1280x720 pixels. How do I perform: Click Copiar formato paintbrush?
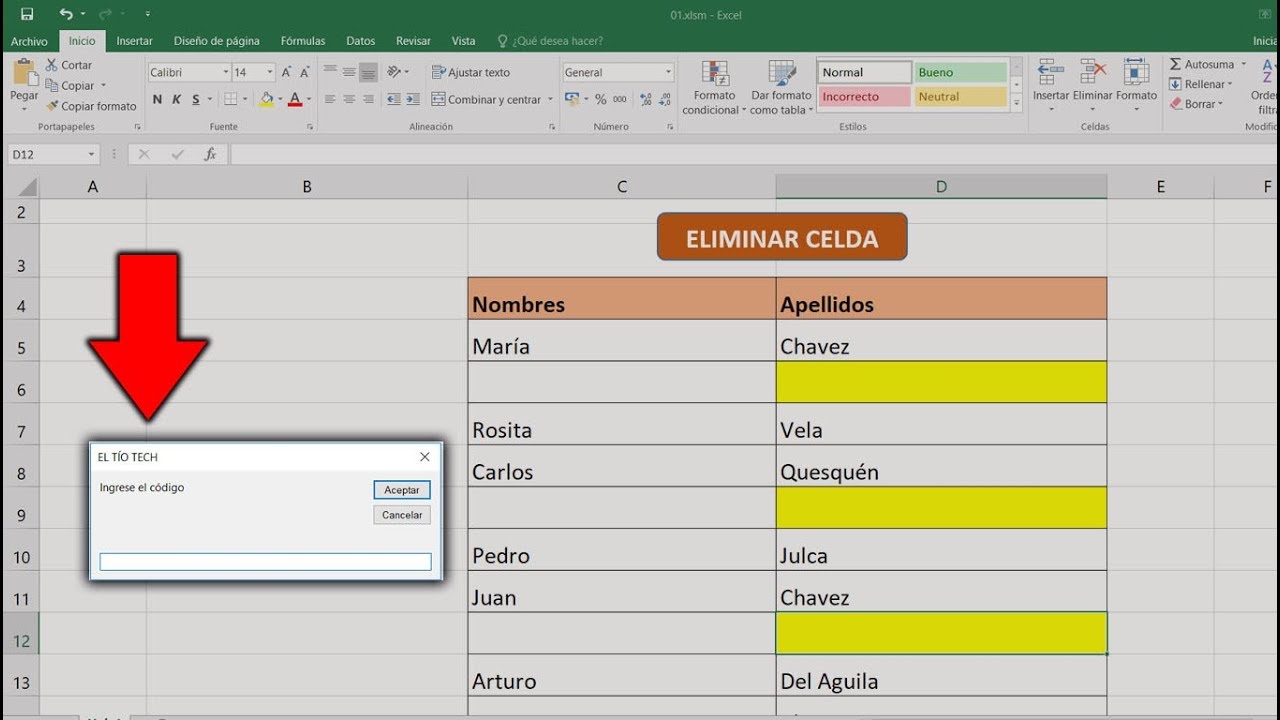pyautogui.click(x=91, y=106)
